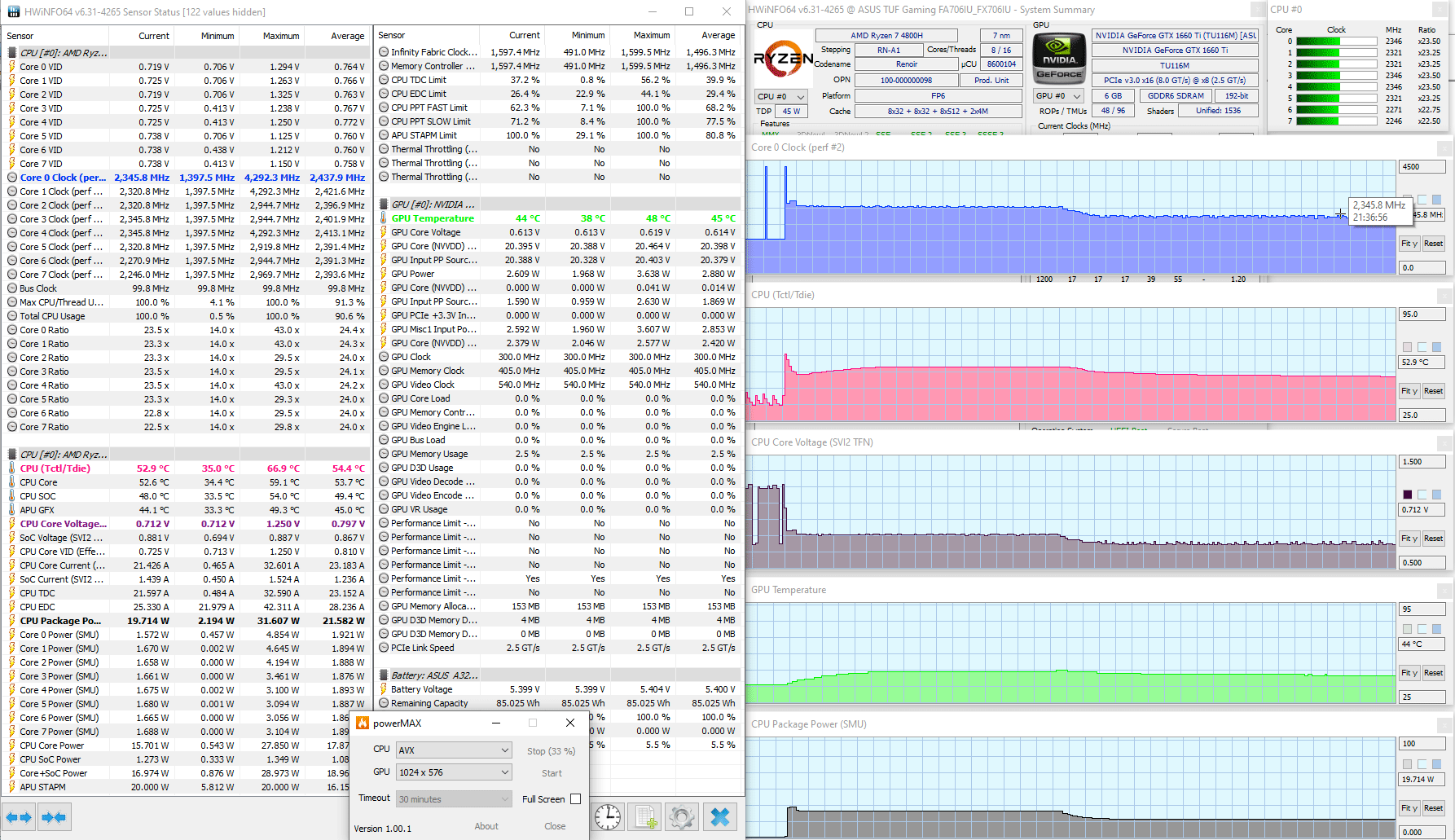Click Reset on CPU Core Voltage graph
Viewport: 1455px width, 840px height.
[x=1433, y=539]
